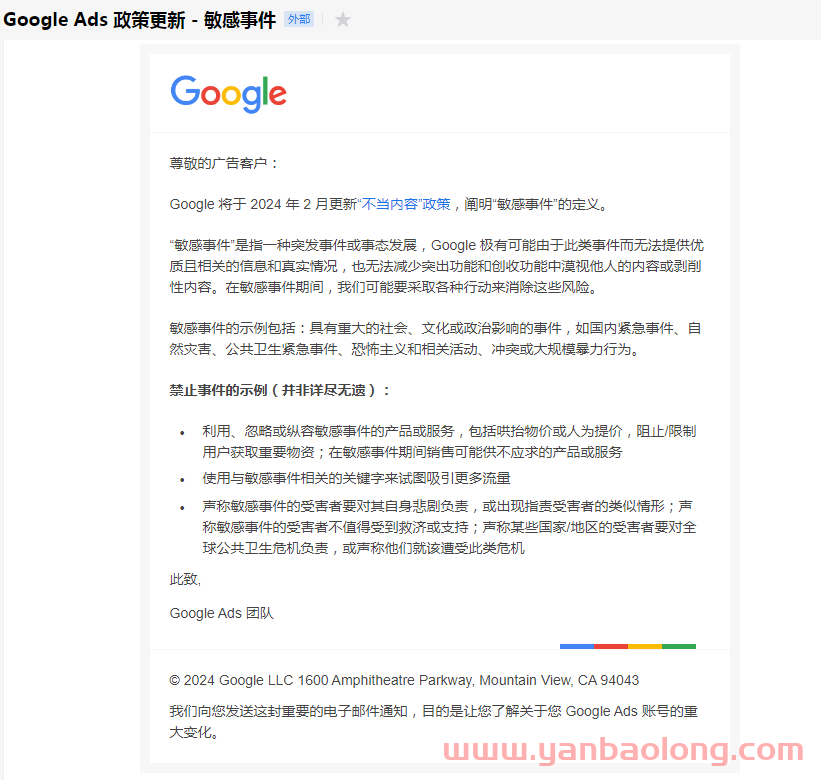Click the red segment of Google's footer bar
The image size is (821, 780).
coord(611,646)
